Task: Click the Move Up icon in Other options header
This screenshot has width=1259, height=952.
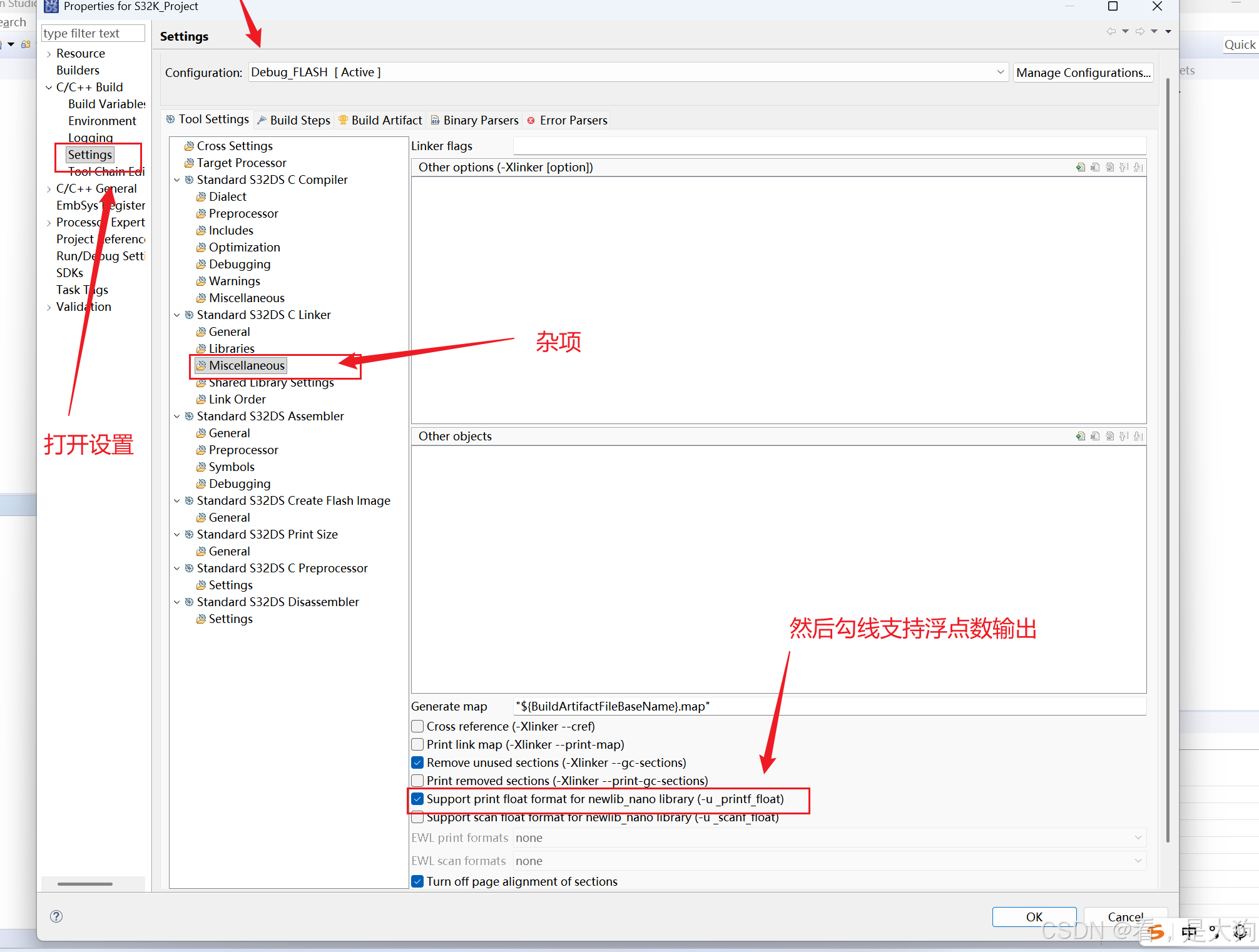Action: tap(1124, 167)
